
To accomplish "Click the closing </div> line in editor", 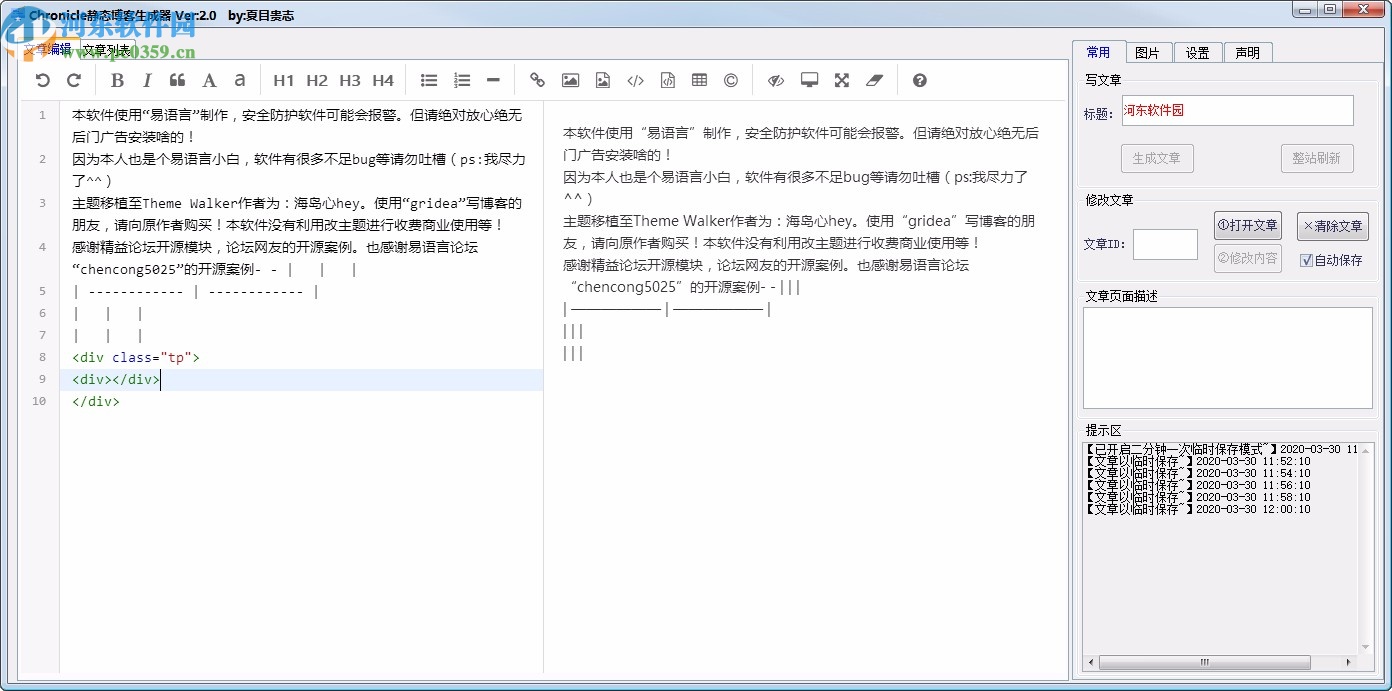I will (x=96, y=401).
